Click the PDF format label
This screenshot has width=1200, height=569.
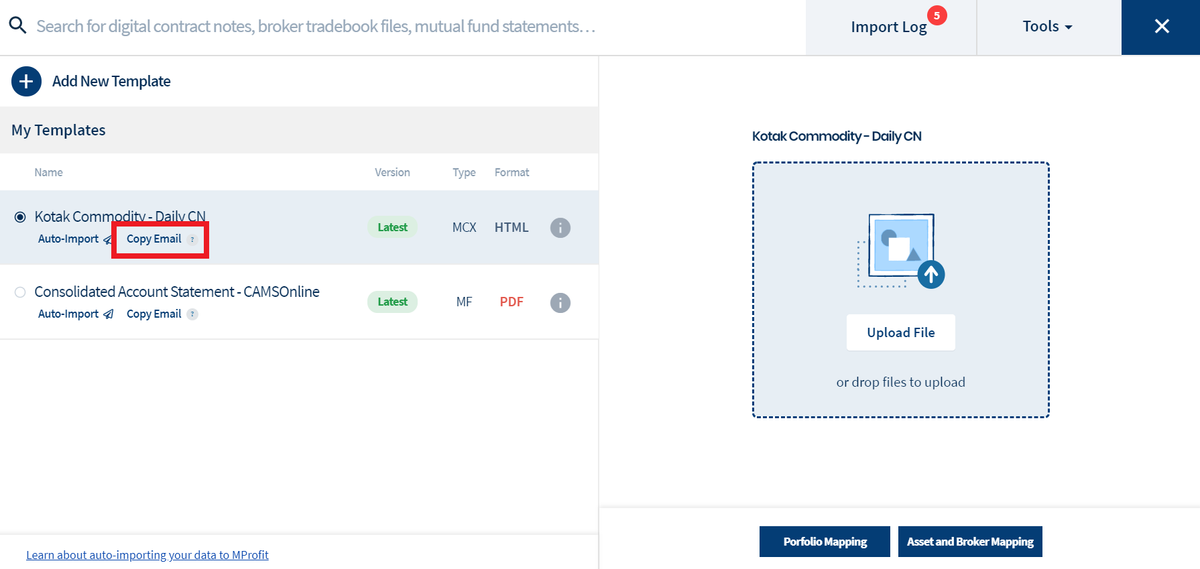(511, 302)
